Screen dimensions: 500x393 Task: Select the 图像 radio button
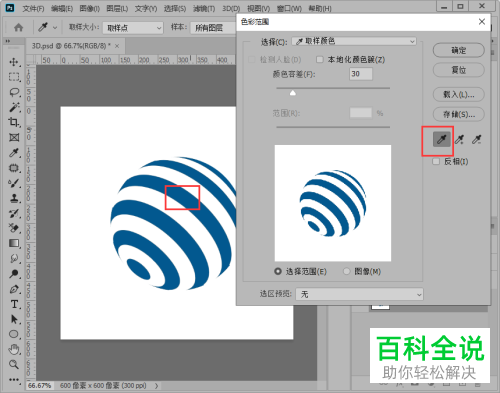[347, 271]
